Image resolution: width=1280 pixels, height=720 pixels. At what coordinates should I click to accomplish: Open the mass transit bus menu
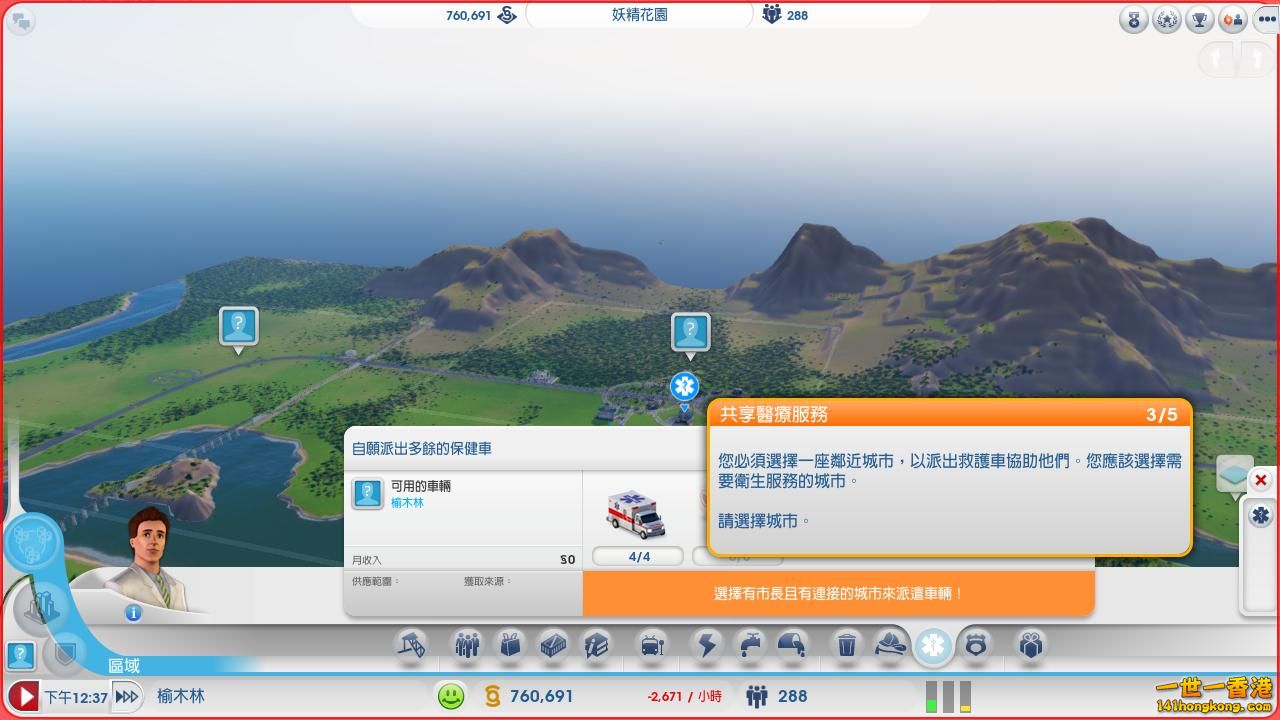click(652, 645)
